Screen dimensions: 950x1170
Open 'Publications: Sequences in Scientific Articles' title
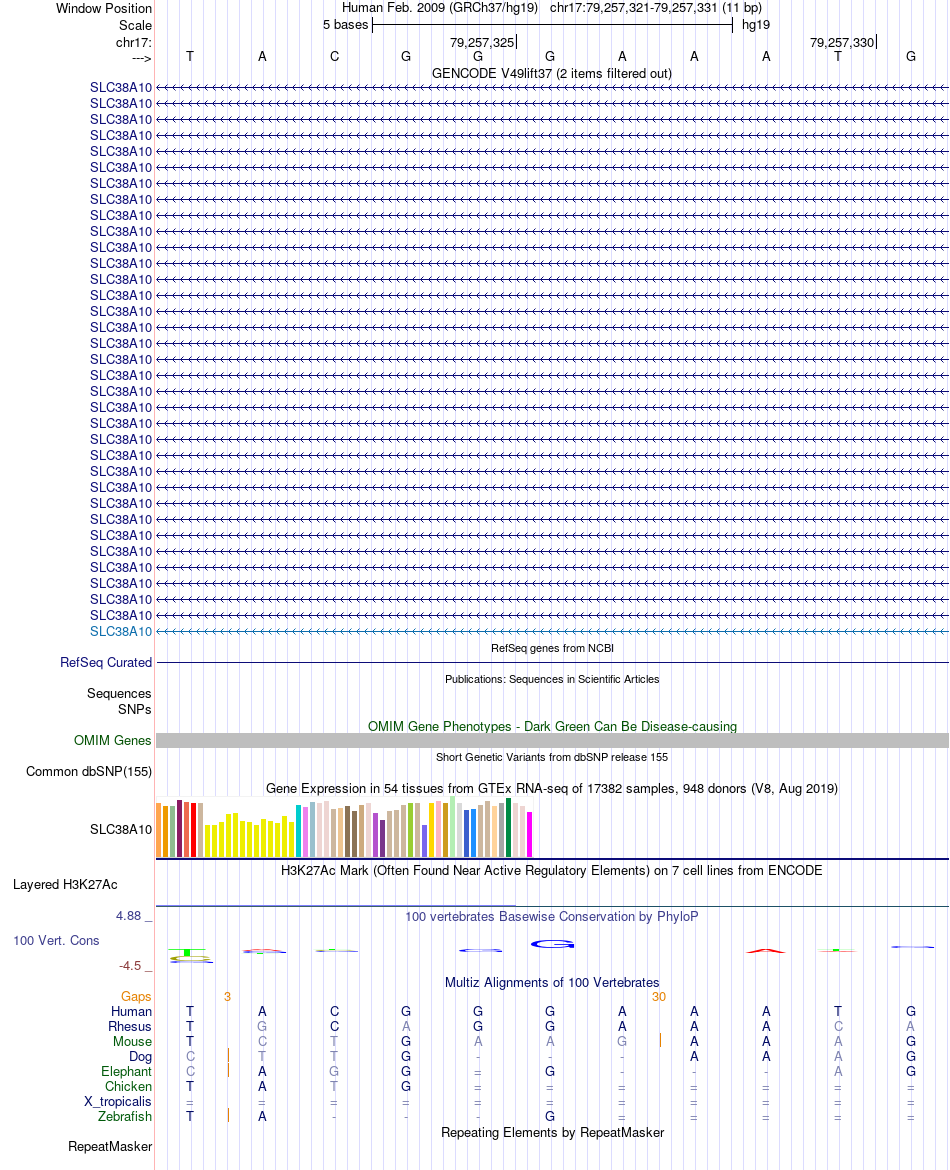pos(552,679)
